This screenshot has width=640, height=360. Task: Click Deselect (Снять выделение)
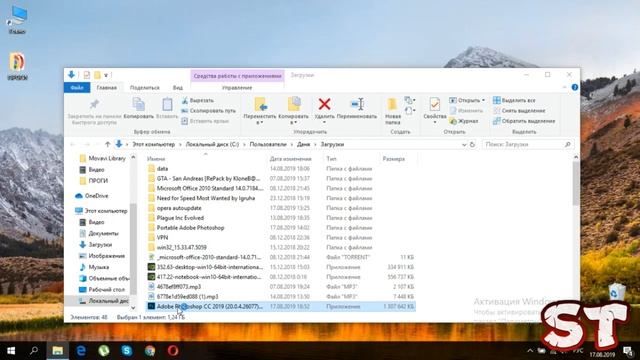click(519, 111)
